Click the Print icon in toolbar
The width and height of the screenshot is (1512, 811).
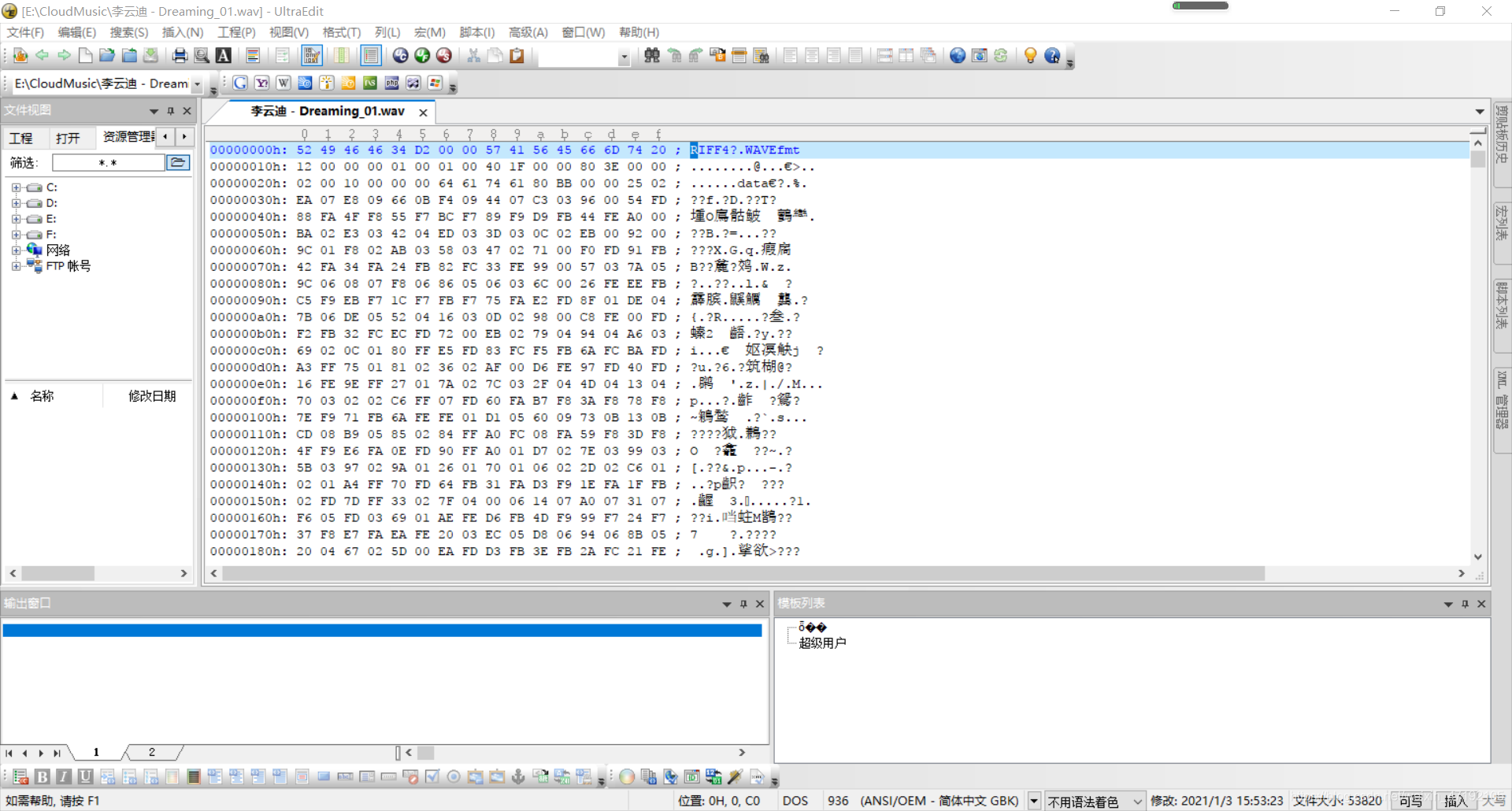(x=180, y=55)
